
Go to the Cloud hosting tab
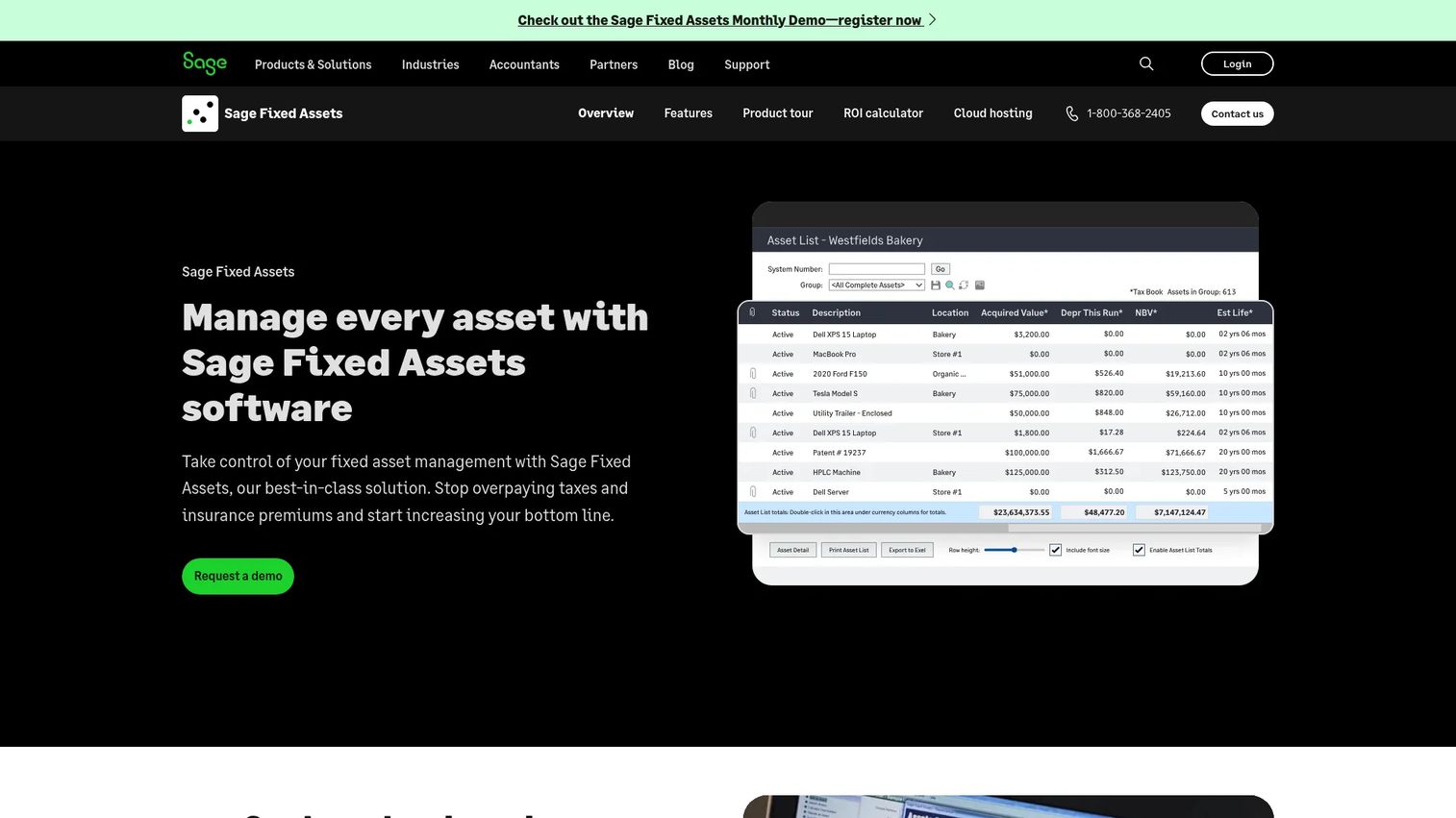point(992,113)
